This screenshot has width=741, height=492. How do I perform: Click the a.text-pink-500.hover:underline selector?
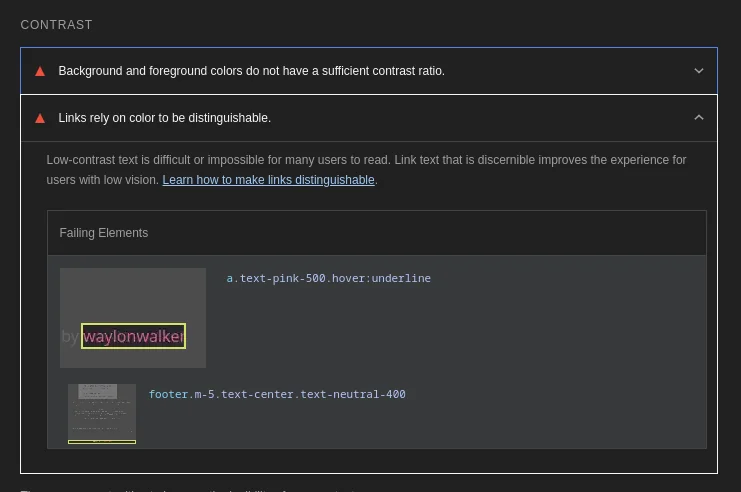tap(328, 278)
